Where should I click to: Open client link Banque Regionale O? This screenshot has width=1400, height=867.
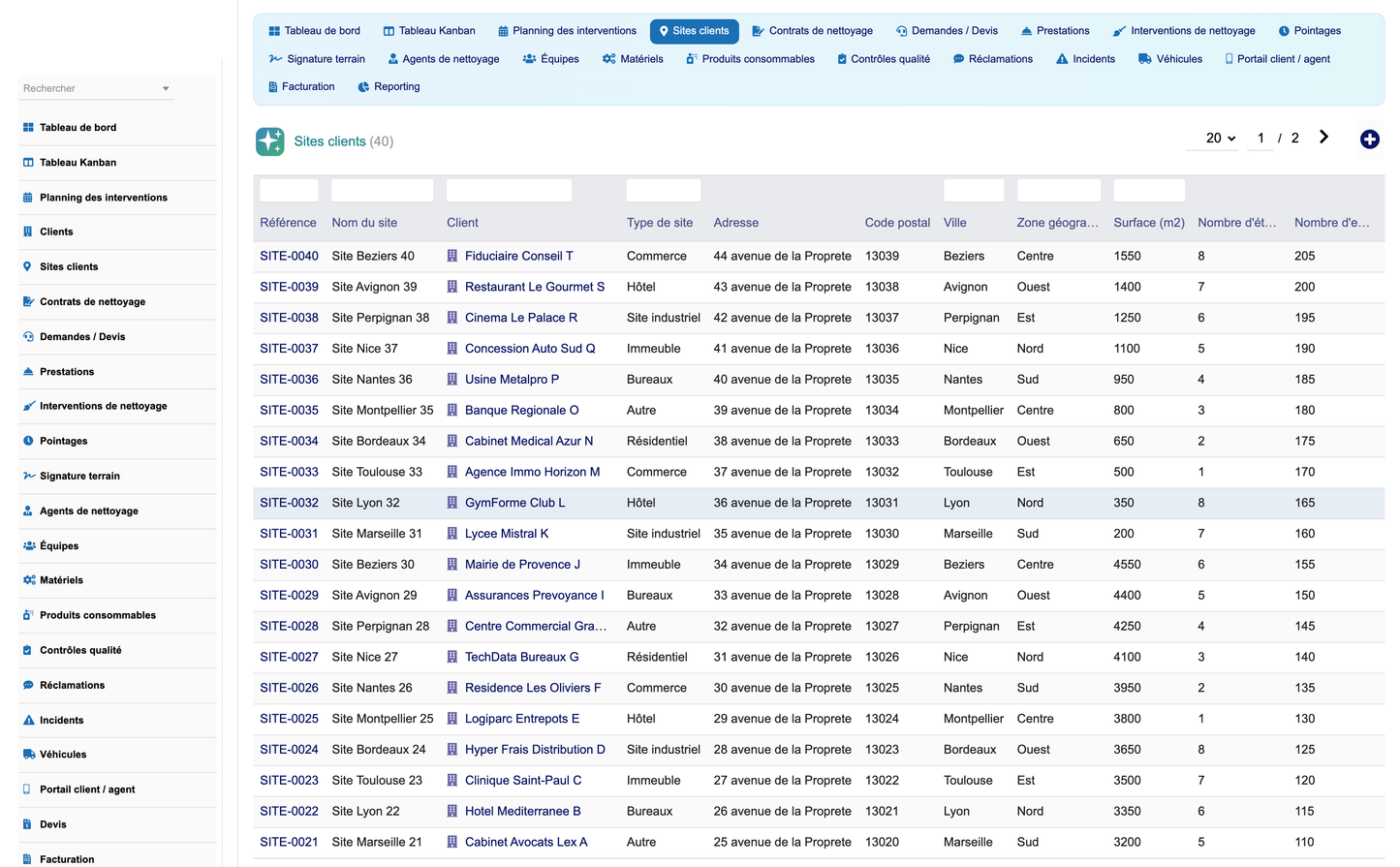(521, 411)
